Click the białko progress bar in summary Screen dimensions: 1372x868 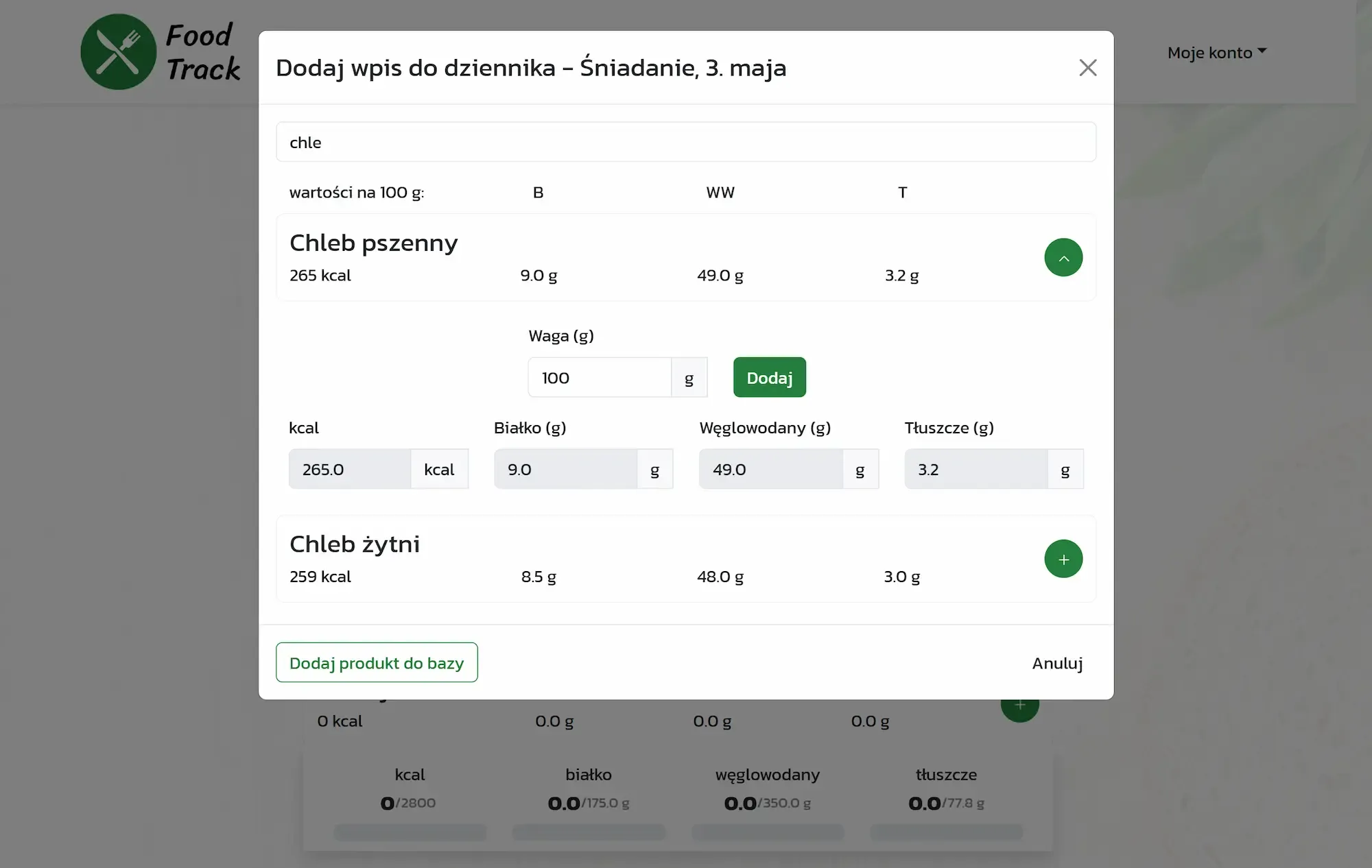pos(589,832)
